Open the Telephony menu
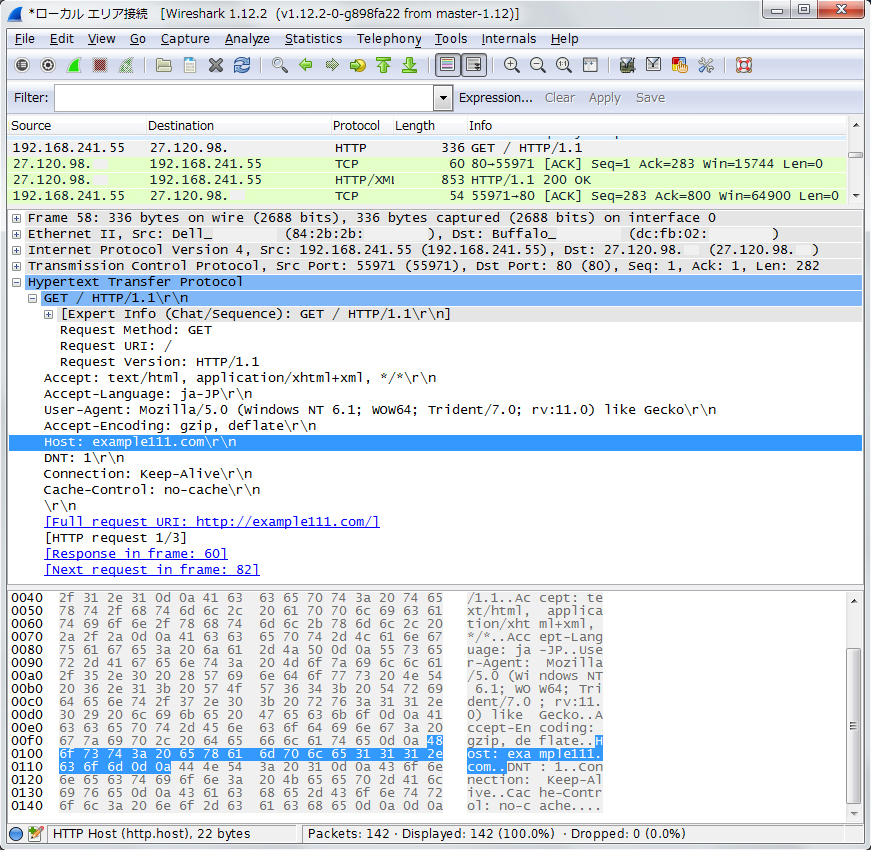 [x=389, y=39]
